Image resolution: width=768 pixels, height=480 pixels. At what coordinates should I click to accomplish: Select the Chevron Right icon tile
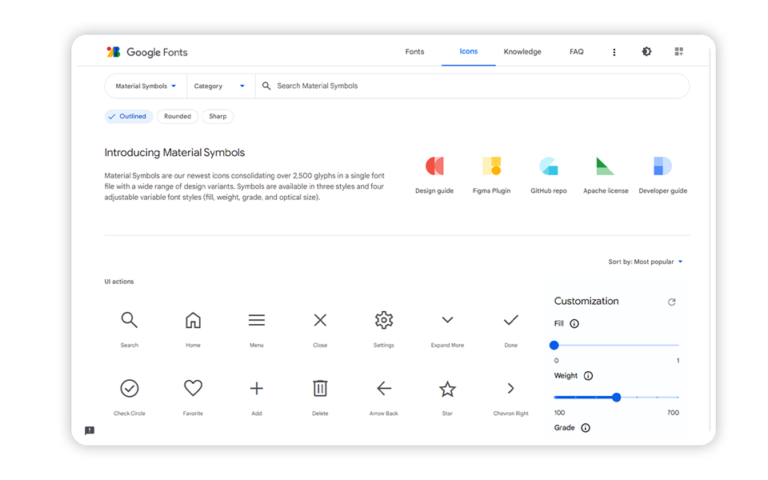(511, 397)
